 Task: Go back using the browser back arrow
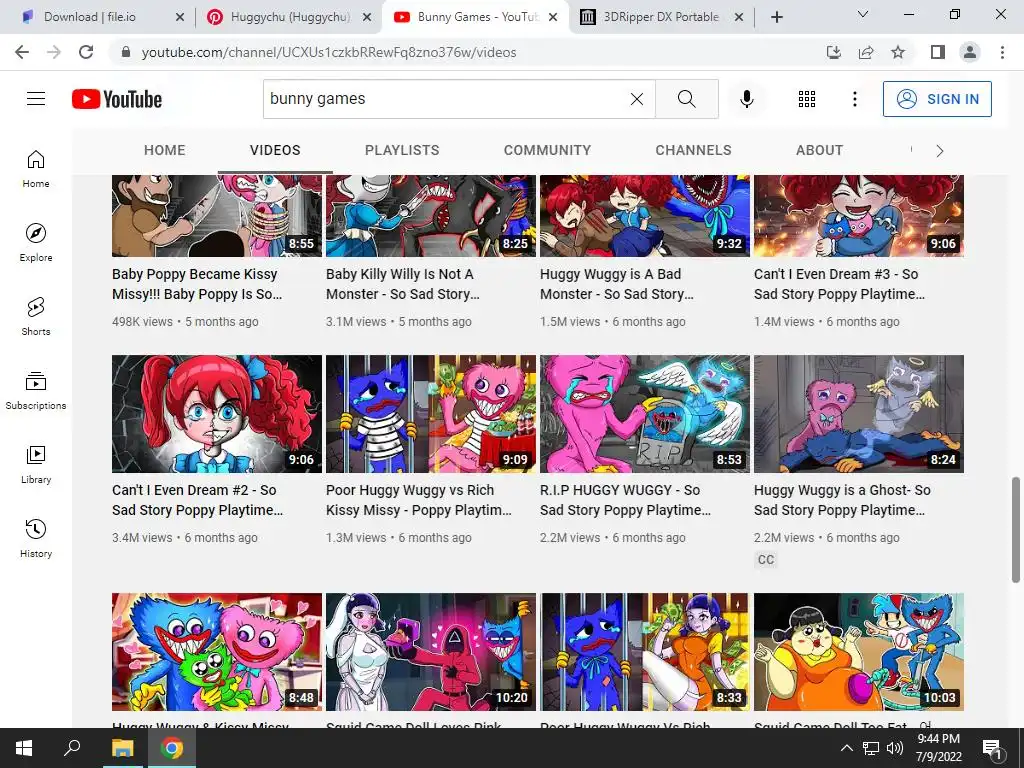(x=22, y=52)
